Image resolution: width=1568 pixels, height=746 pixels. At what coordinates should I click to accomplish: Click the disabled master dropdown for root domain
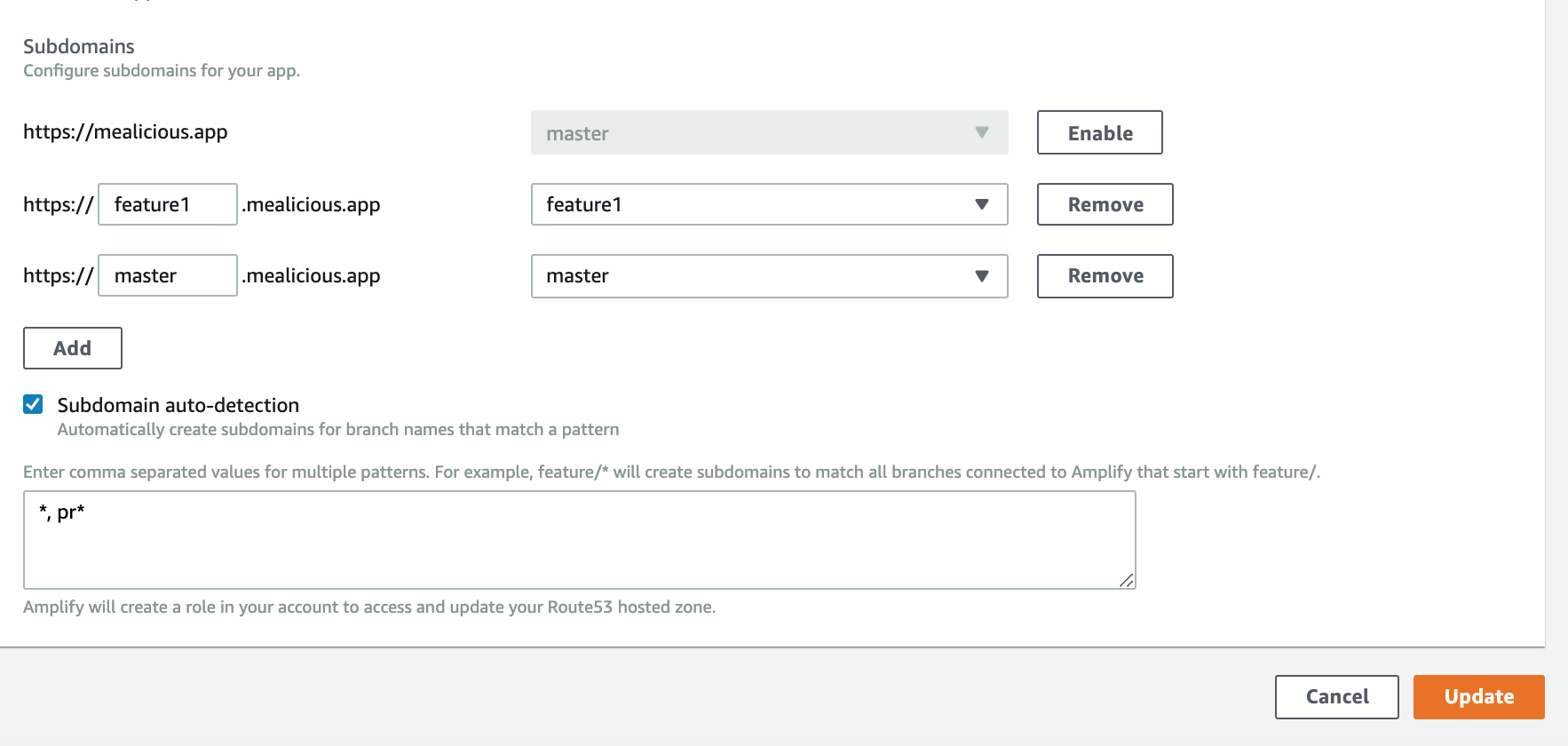(769, 132)
